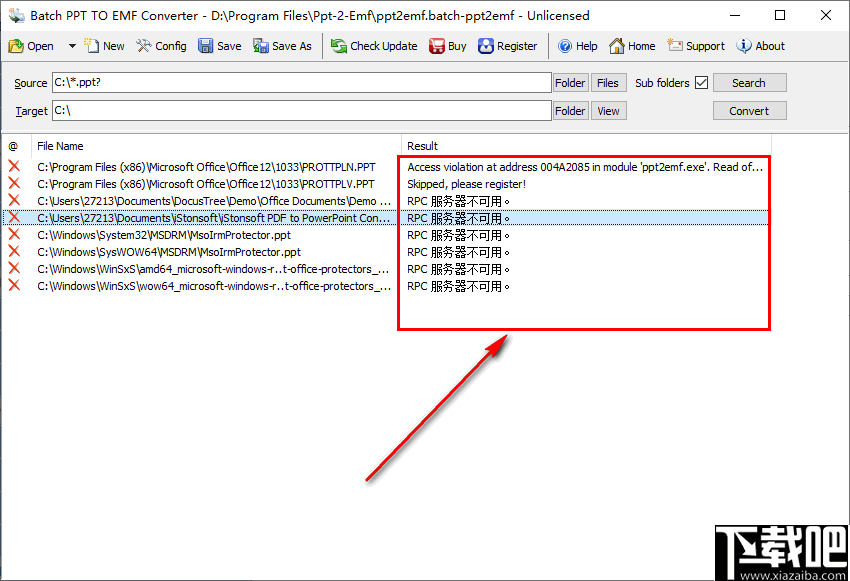
Task: Run Check Update from the toolbar
Action: pyautogui.click(x=373, y=45)
